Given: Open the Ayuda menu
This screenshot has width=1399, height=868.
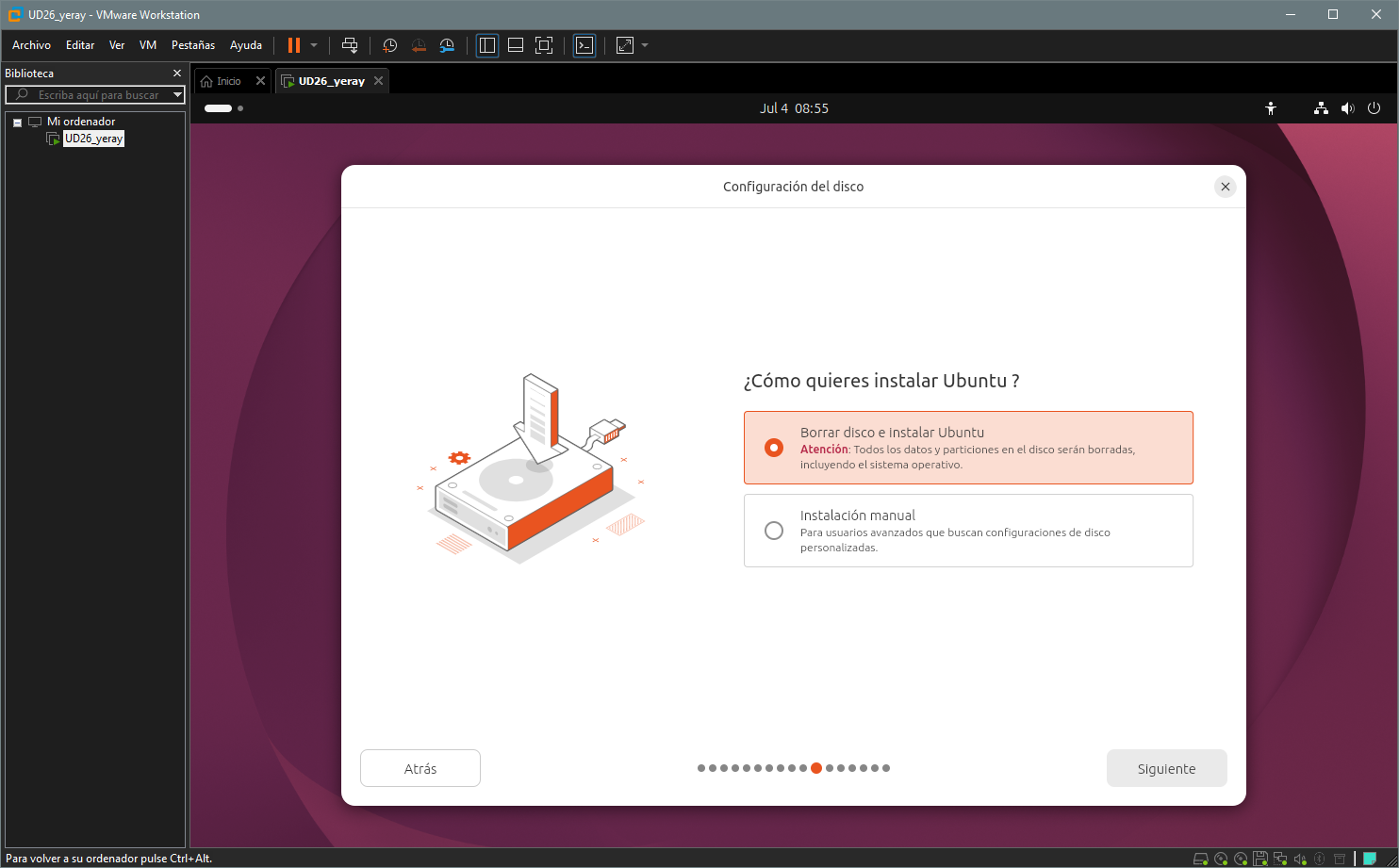Looking at the screenshot, I should click(x=246, y=45).
